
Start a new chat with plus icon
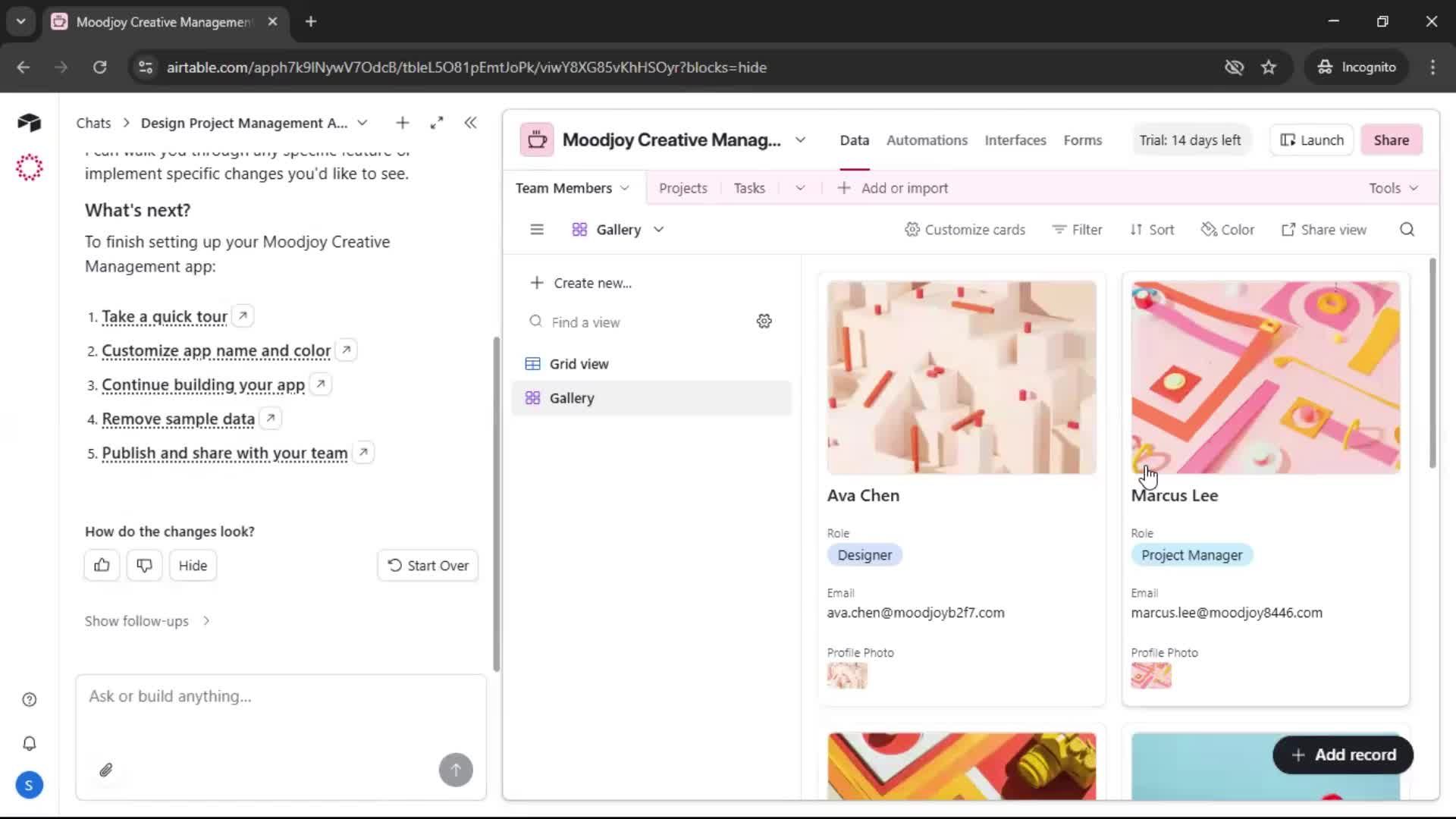click(402, 123)
